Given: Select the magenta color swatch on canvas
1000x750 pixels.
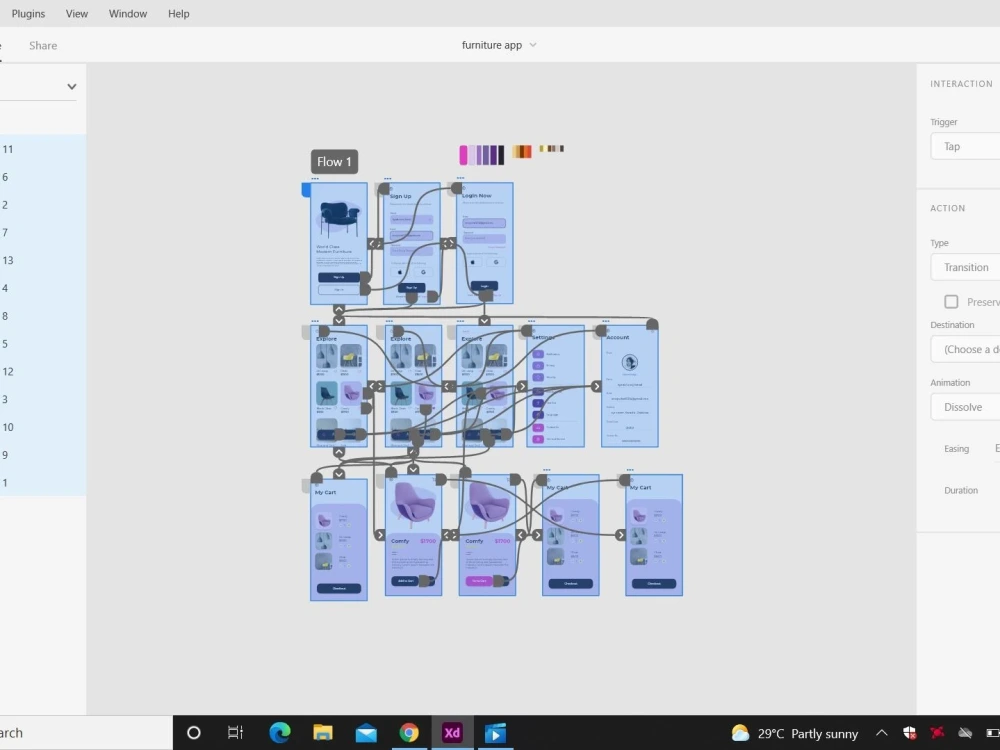Looking at the screenshot, I should pyautogui.click(x=463, y=155).
